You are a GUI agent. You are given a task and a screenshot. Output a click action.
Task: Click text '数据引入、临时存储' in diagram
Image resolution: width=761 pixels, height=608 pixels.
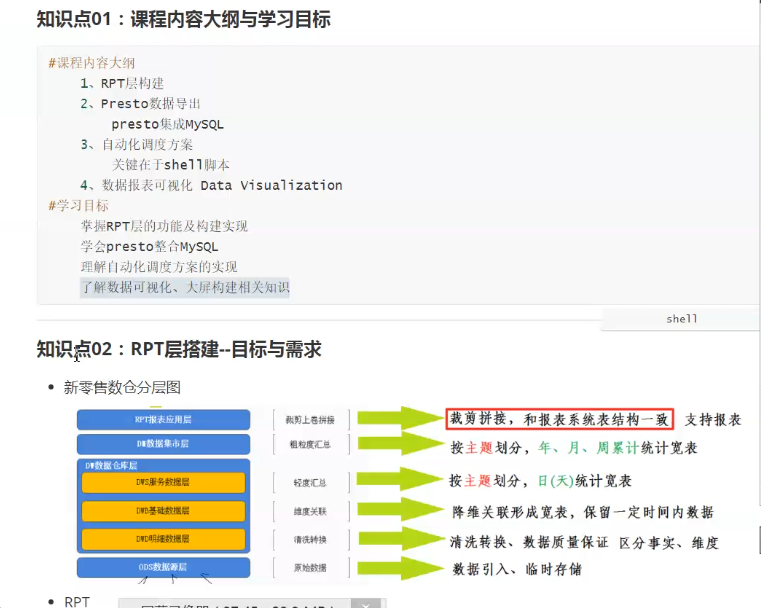pyautogui.click(x=517, y=569)
